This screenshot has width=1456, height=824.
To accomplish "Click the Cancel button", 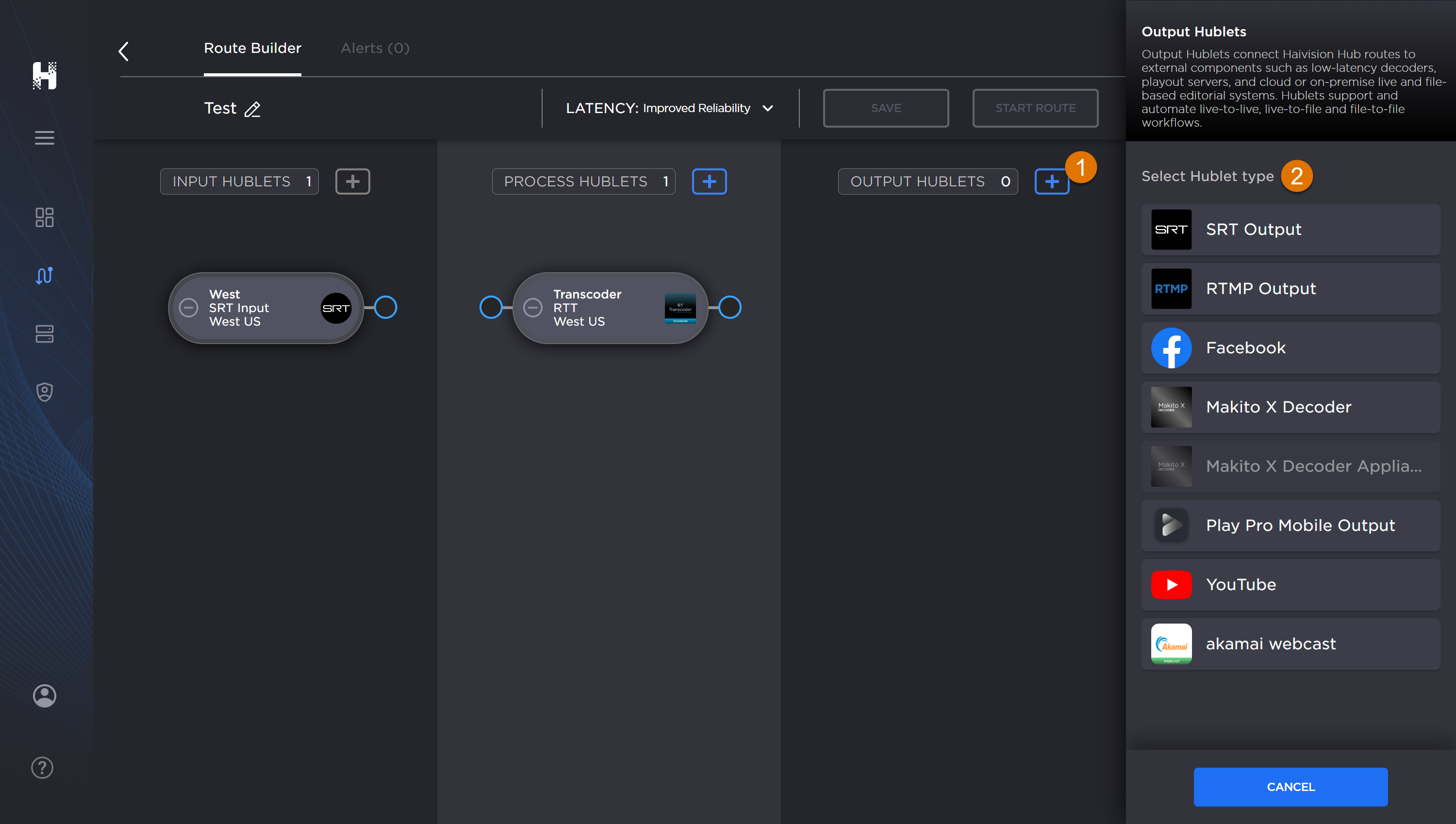I will [1290, 787].
